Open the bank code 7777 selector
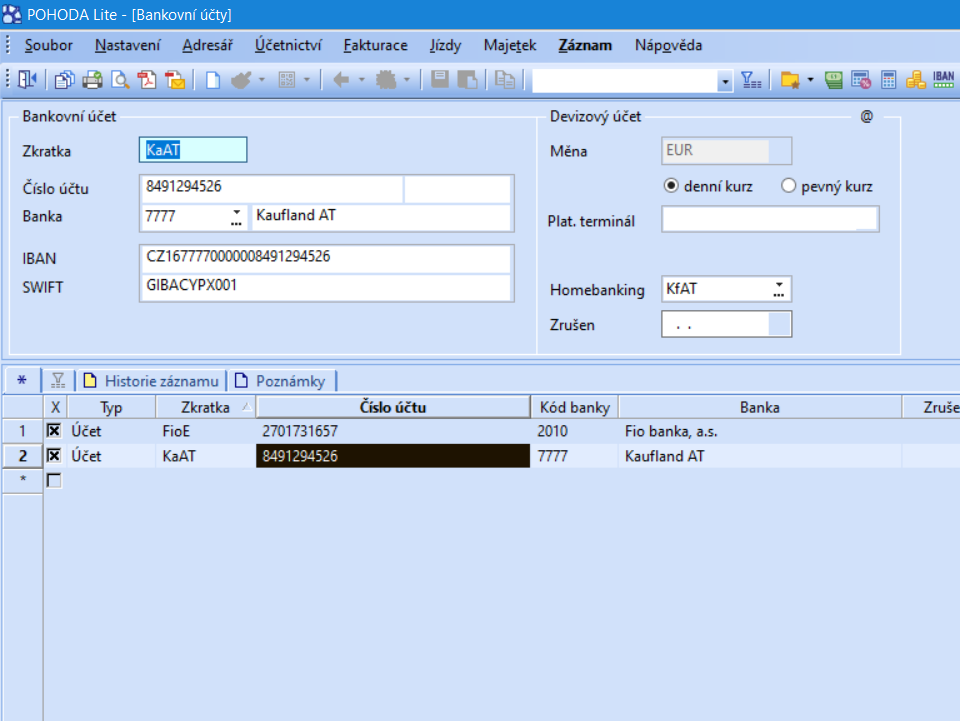The height and width of the screenshot is (721, 960). click(x=236, y=216)
